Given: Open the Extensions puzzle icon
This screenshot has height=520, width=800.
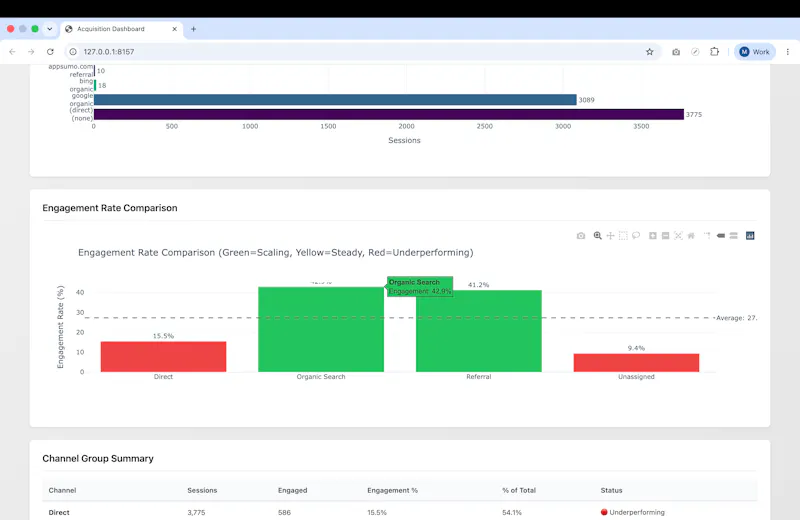Looking at the screenshot, I should tap(714, 52).
